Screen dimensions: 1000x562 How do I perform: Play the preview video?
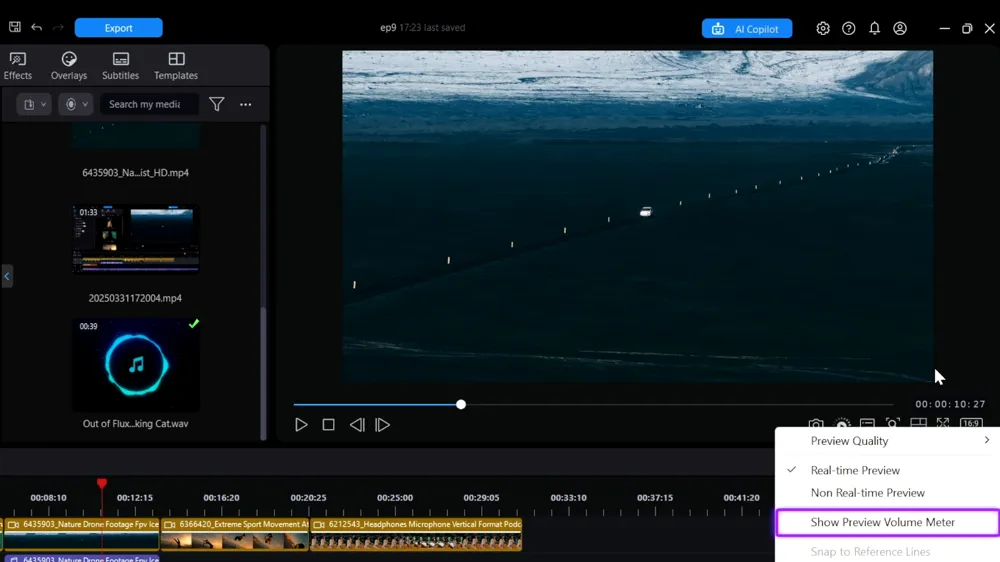click(x=301, y=425)
